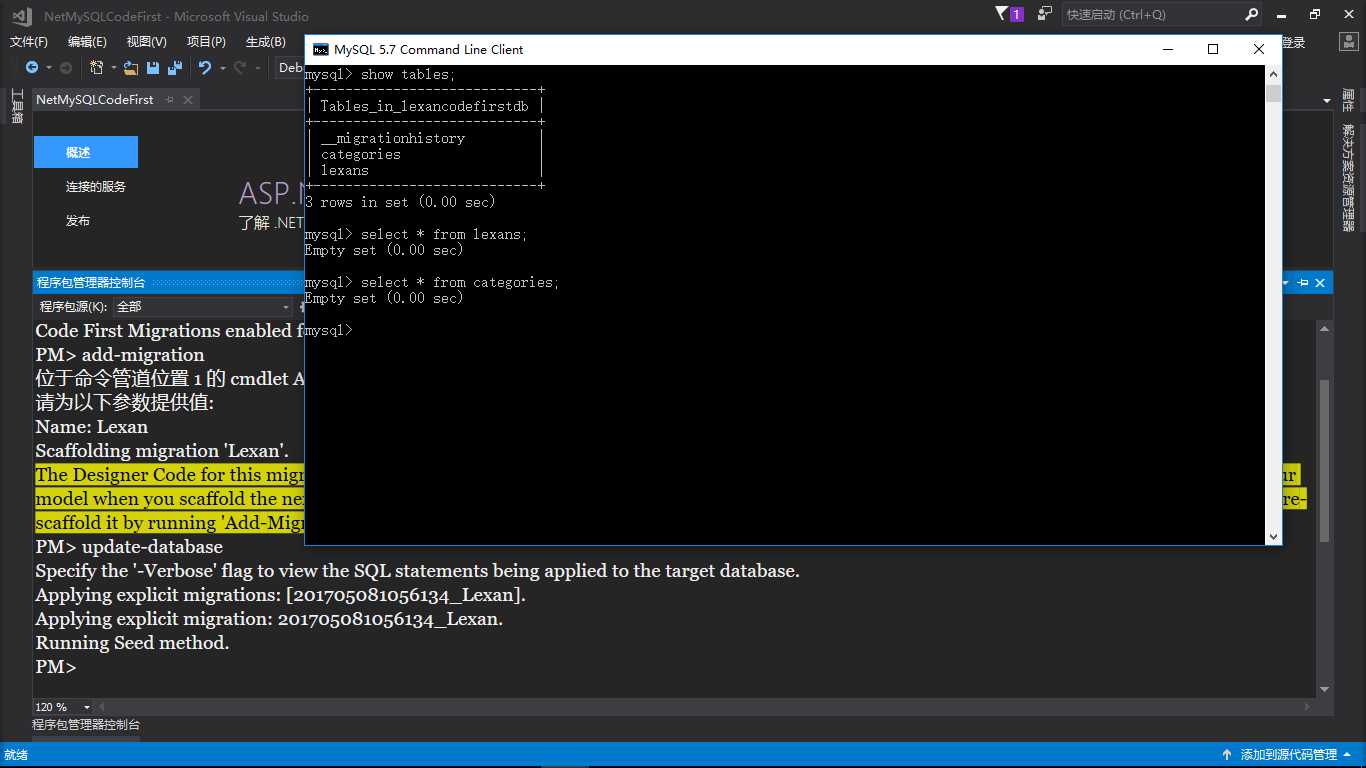Click the MySQL console vertical scrollbar thumb
The width and height of the screenshot is (1366, 768).
click(1273, 94)
